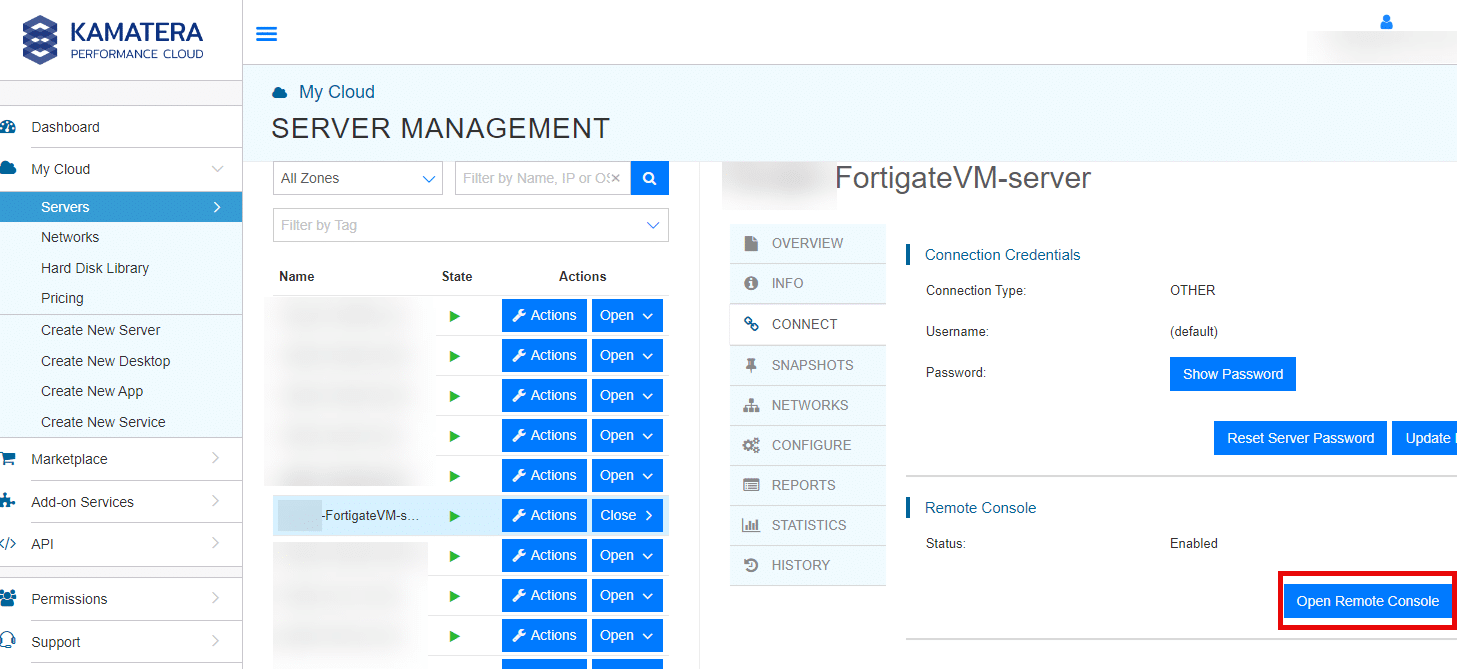Open the All Zones dropdown
This screenshot has height=669, width=1457.
pos(357,177)
